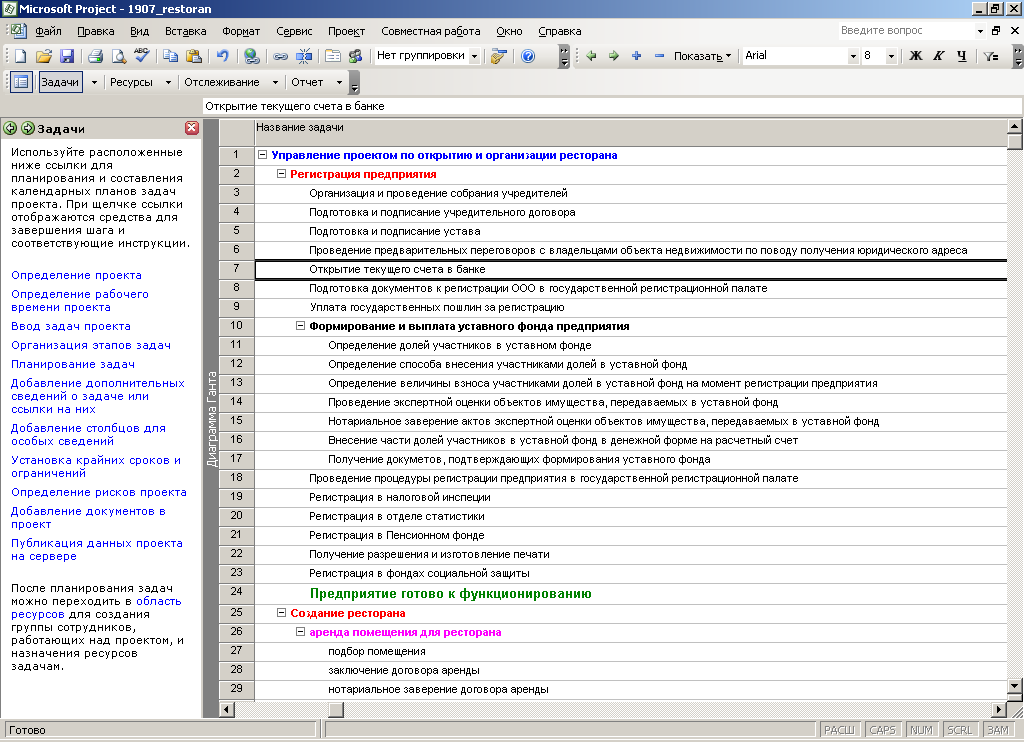
Task: Click the Link Tasks chain icon
Action: click(281, 56)
